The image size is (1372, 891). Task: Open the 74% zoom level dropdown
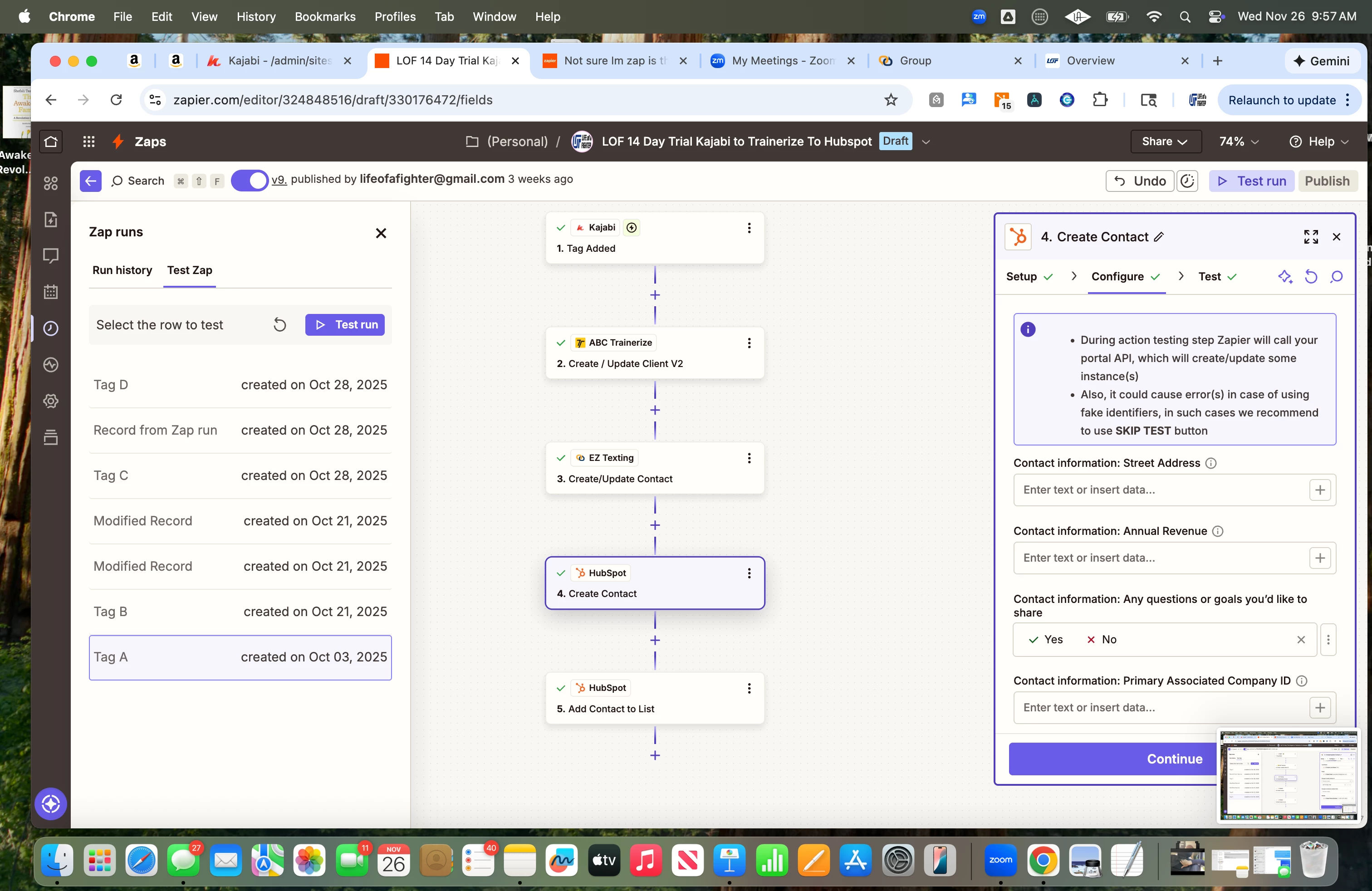click(1238, 142)
